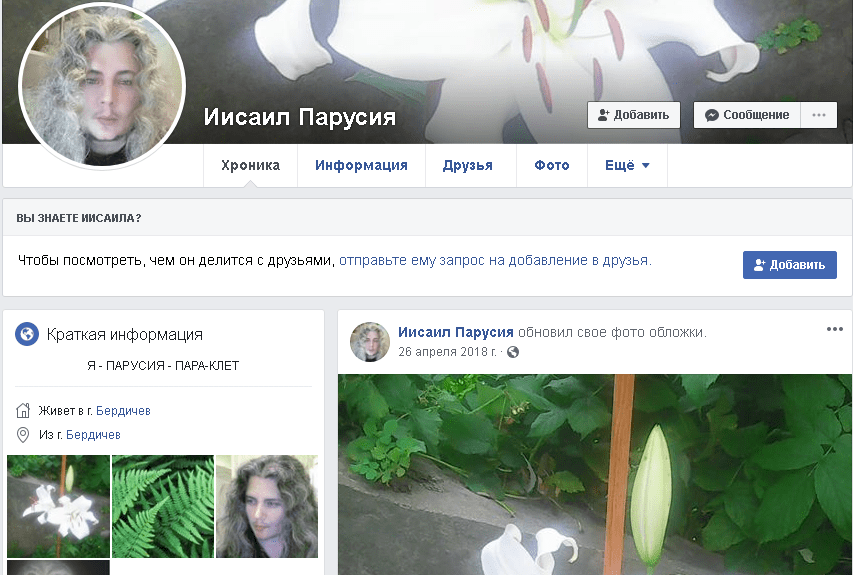Click the Сообщение button

pos(747,115)
